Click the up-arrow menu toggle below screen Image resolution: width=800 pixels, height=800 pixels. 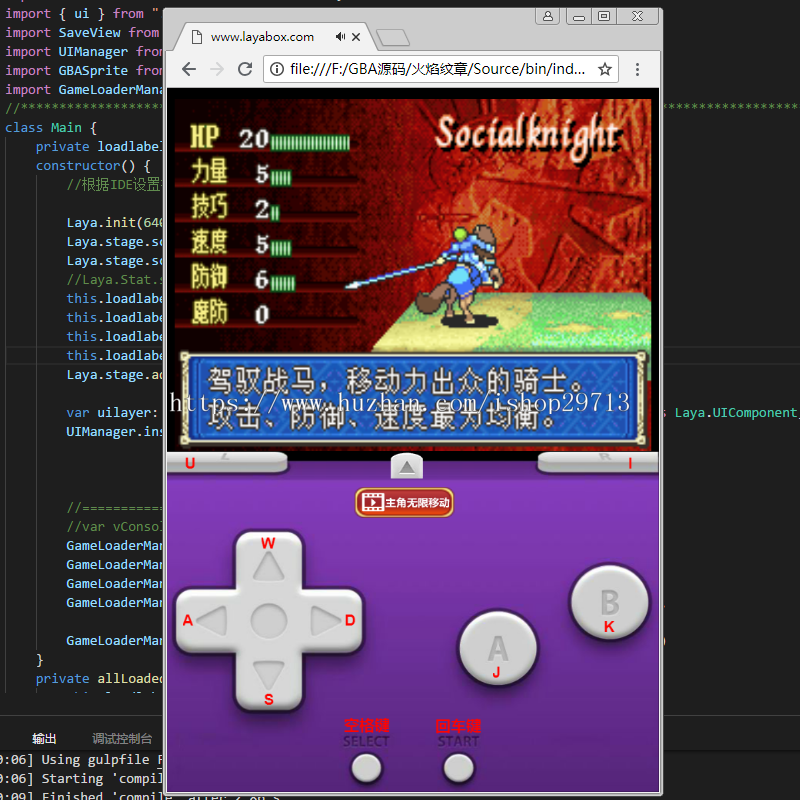[407, 466]
